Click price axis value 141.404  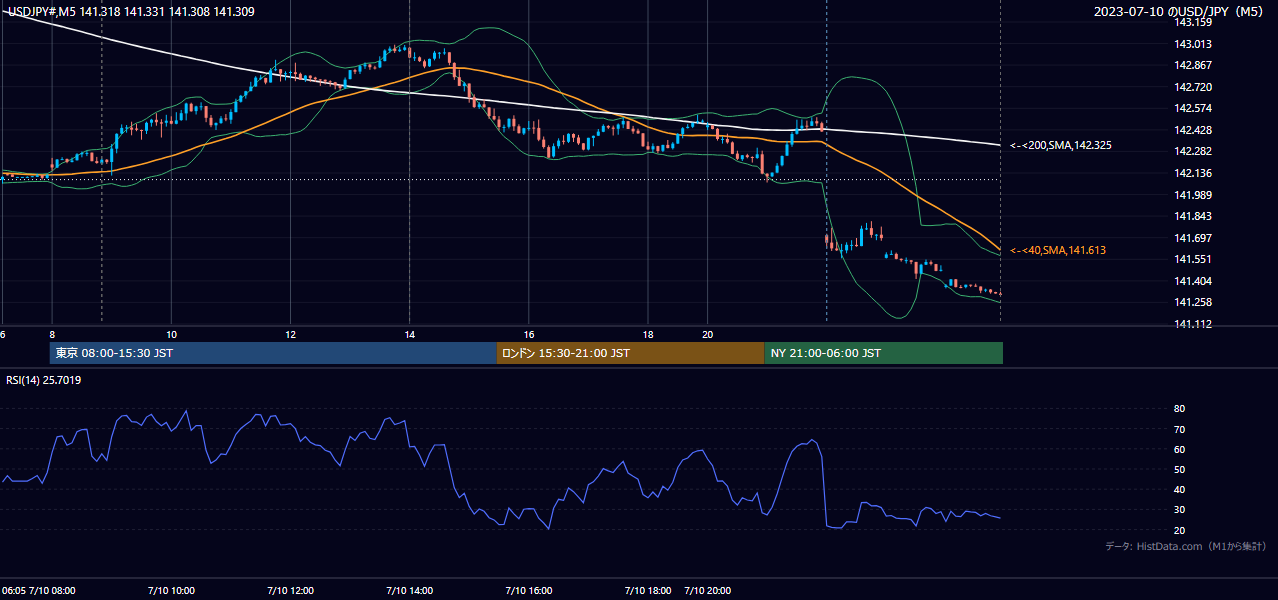click(1192, 281)
